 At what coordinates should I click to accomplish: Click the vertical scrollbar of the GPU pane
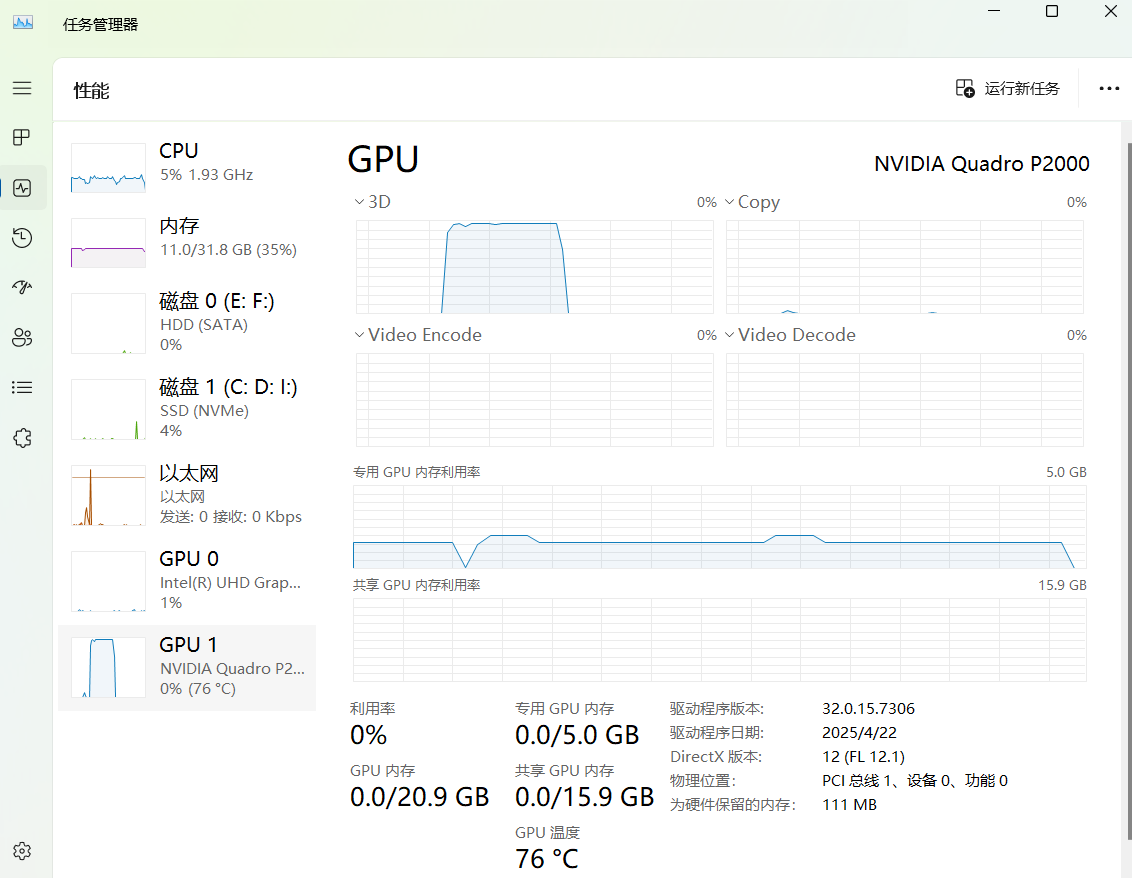click(x=1128, y=491)
